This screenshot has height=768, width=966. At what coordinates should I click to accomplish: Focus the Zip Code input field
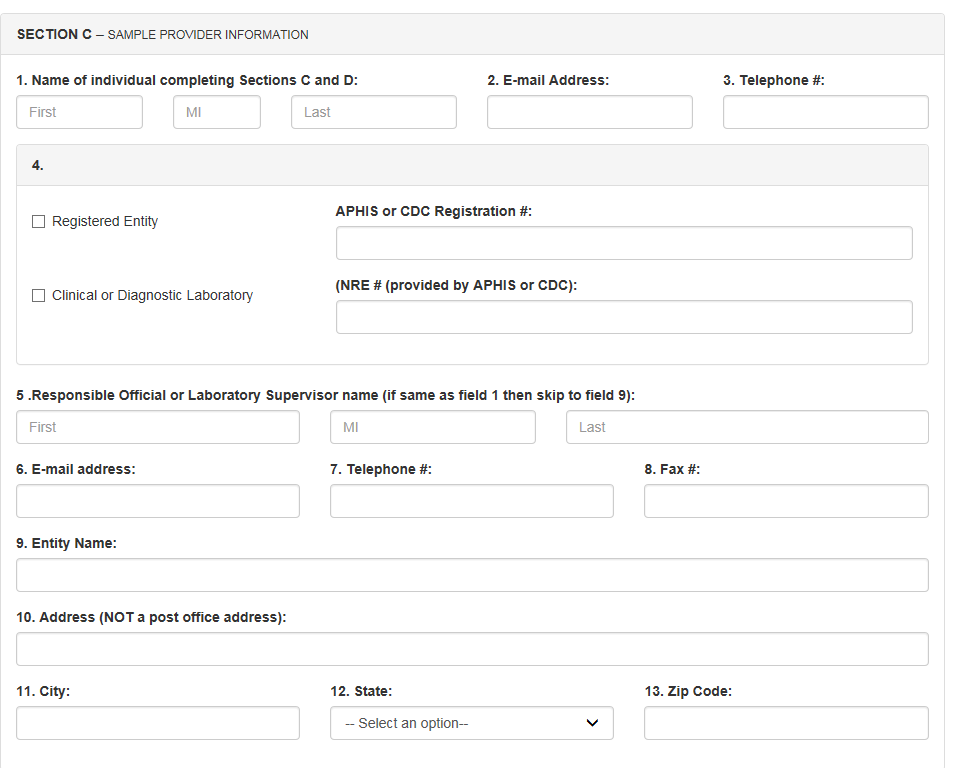tap(785, 723)
